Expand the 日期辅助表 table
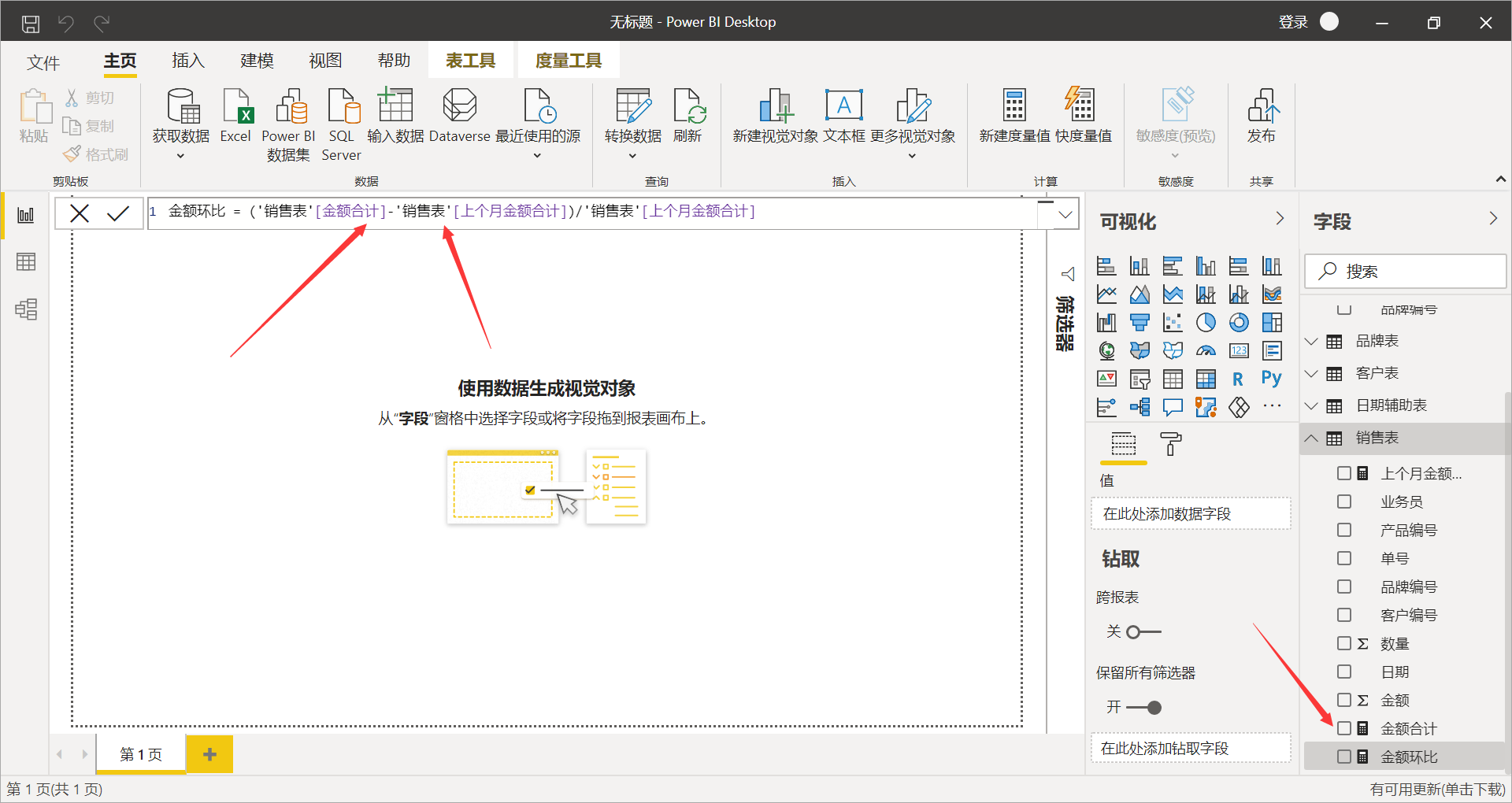The width and height of the screenshot is (1512, 803). (x=1311, y=405)
